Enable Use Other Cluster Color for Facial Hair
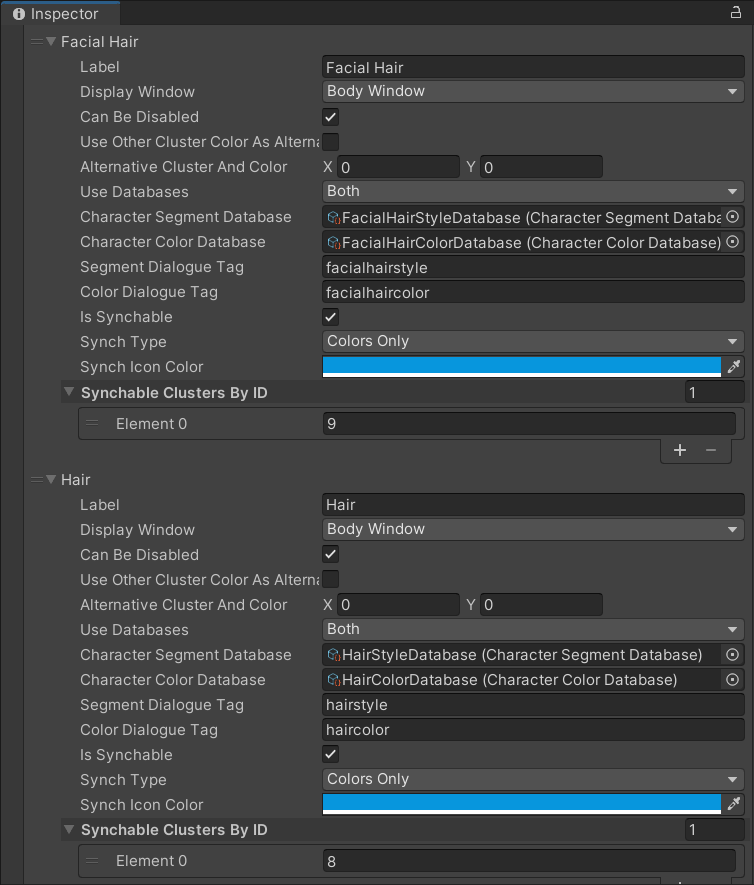The width and height of the screenshot is (754, 885). (x=331, y=142)
